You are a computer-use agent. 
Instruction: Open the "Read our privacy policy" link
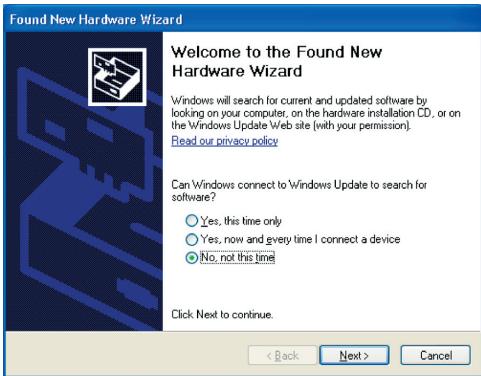tap(225, 141)
